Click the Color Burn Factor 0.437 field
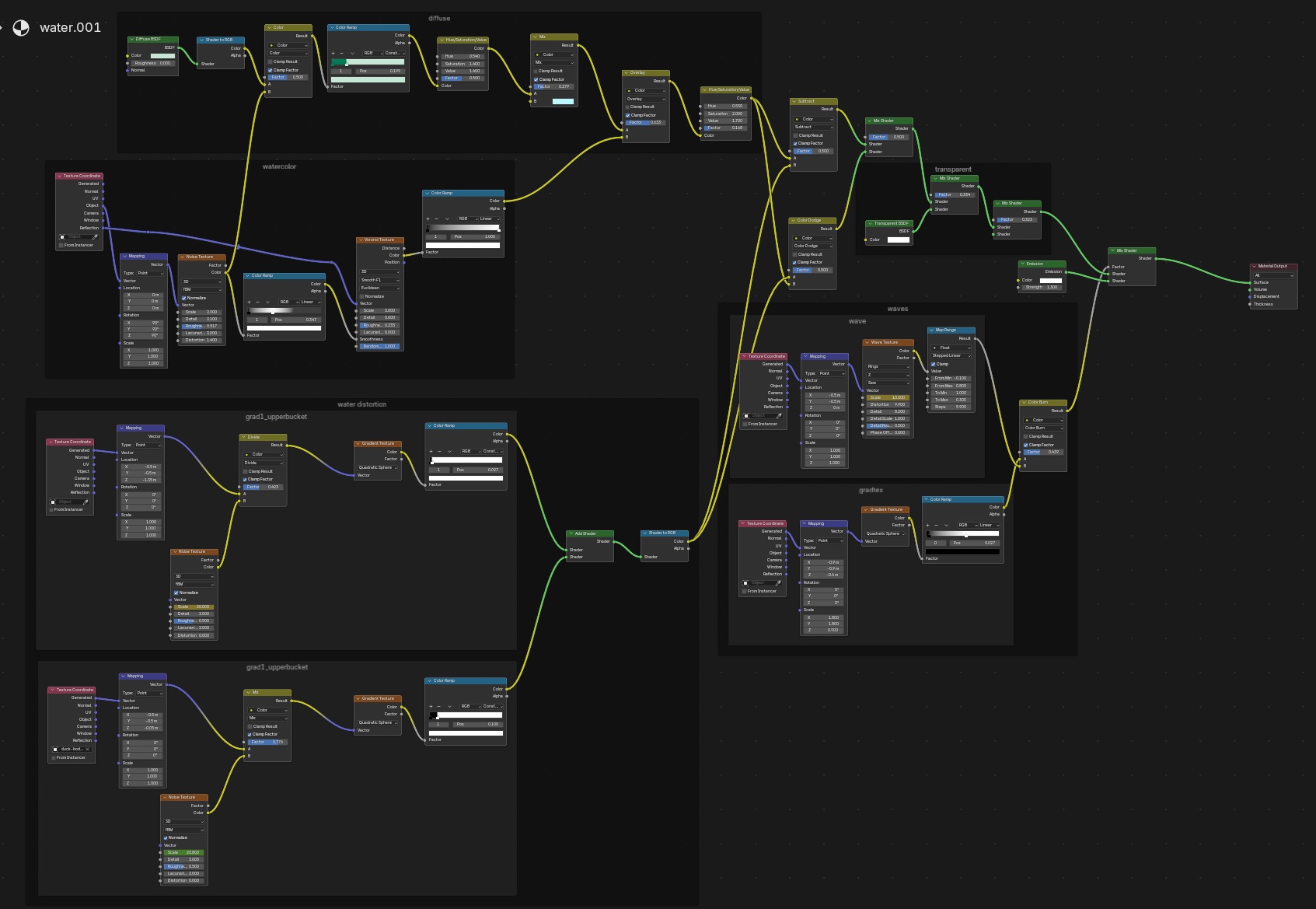 pyautogui.click(x=1043, y=452)
